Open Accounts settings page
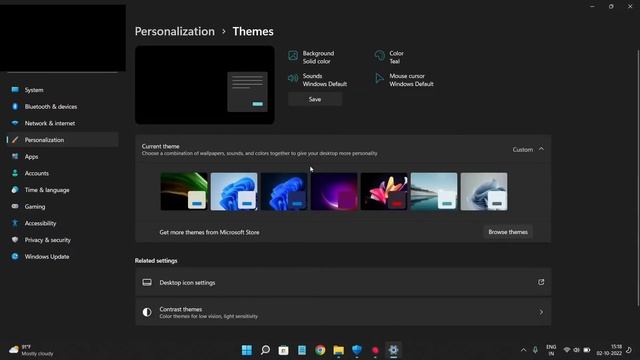Screen dimensions: 640x360 pyautogui.click(x=62, y=173)
